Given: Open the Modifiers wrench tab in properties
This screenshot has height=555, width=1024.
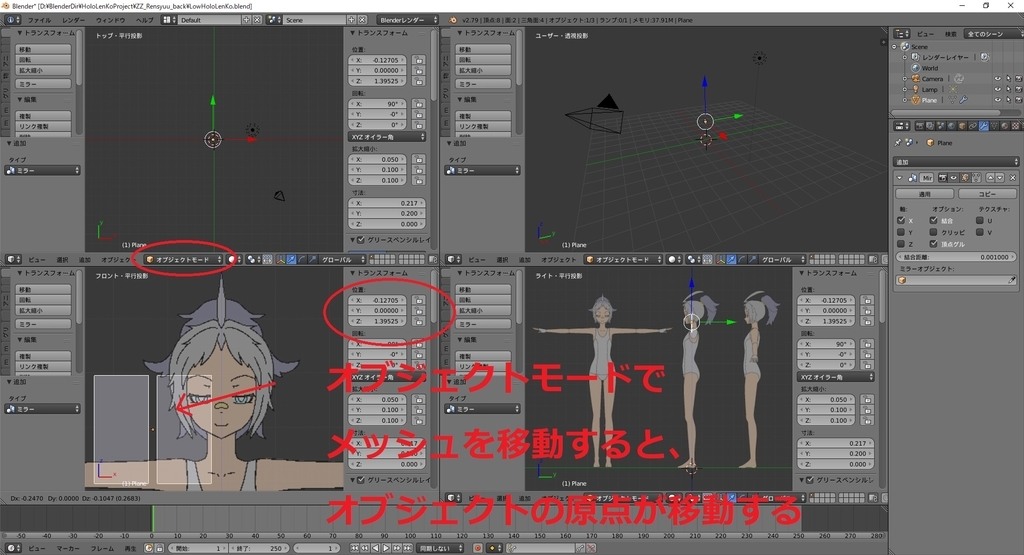Looking at the screenshot, I should tap(984, 125).
